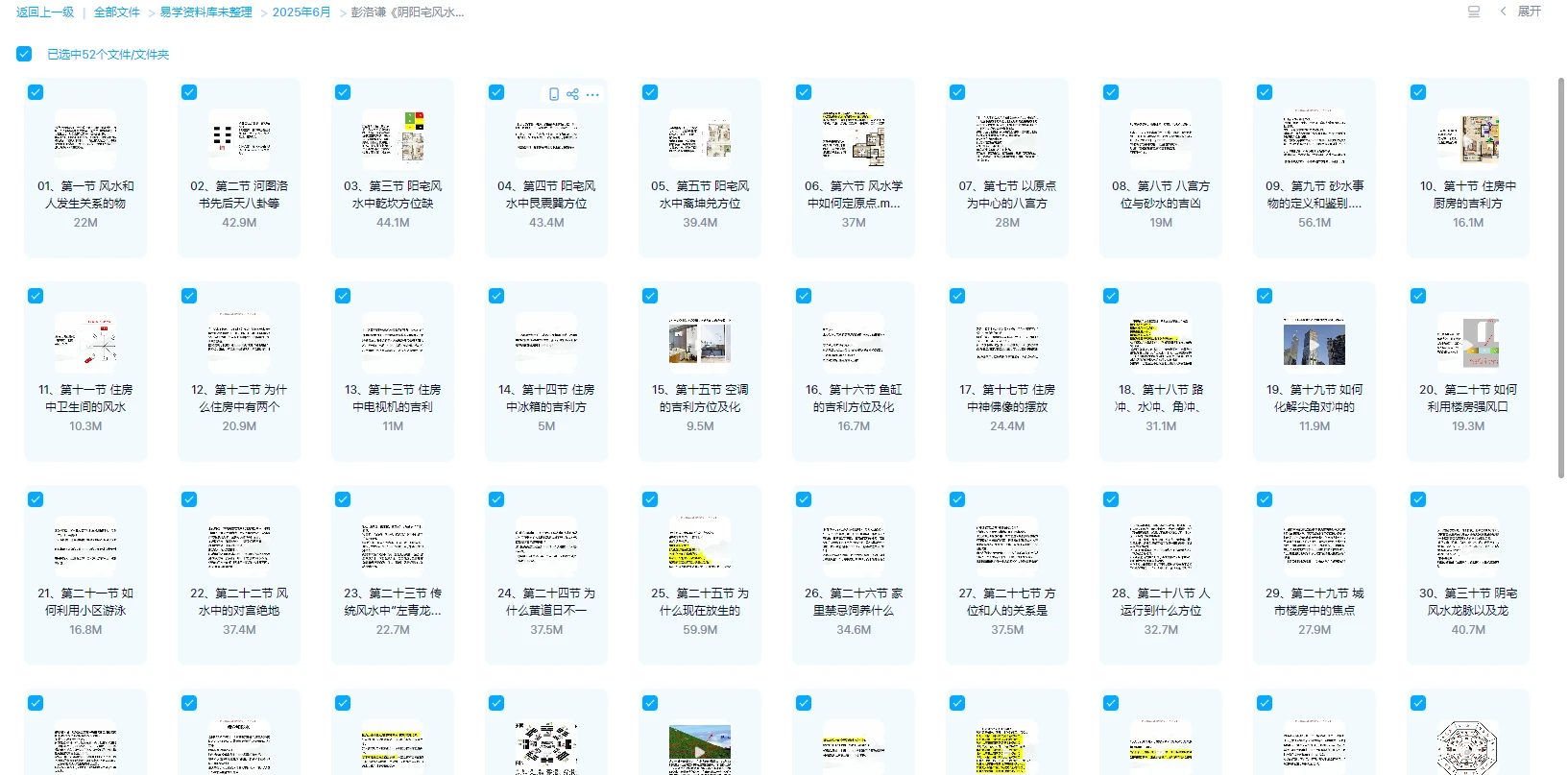The width and height of the screenshot is (1568, 775).
Task: Uncheck the 10、第十节 住房中 checkbox
Action: 1418,92
